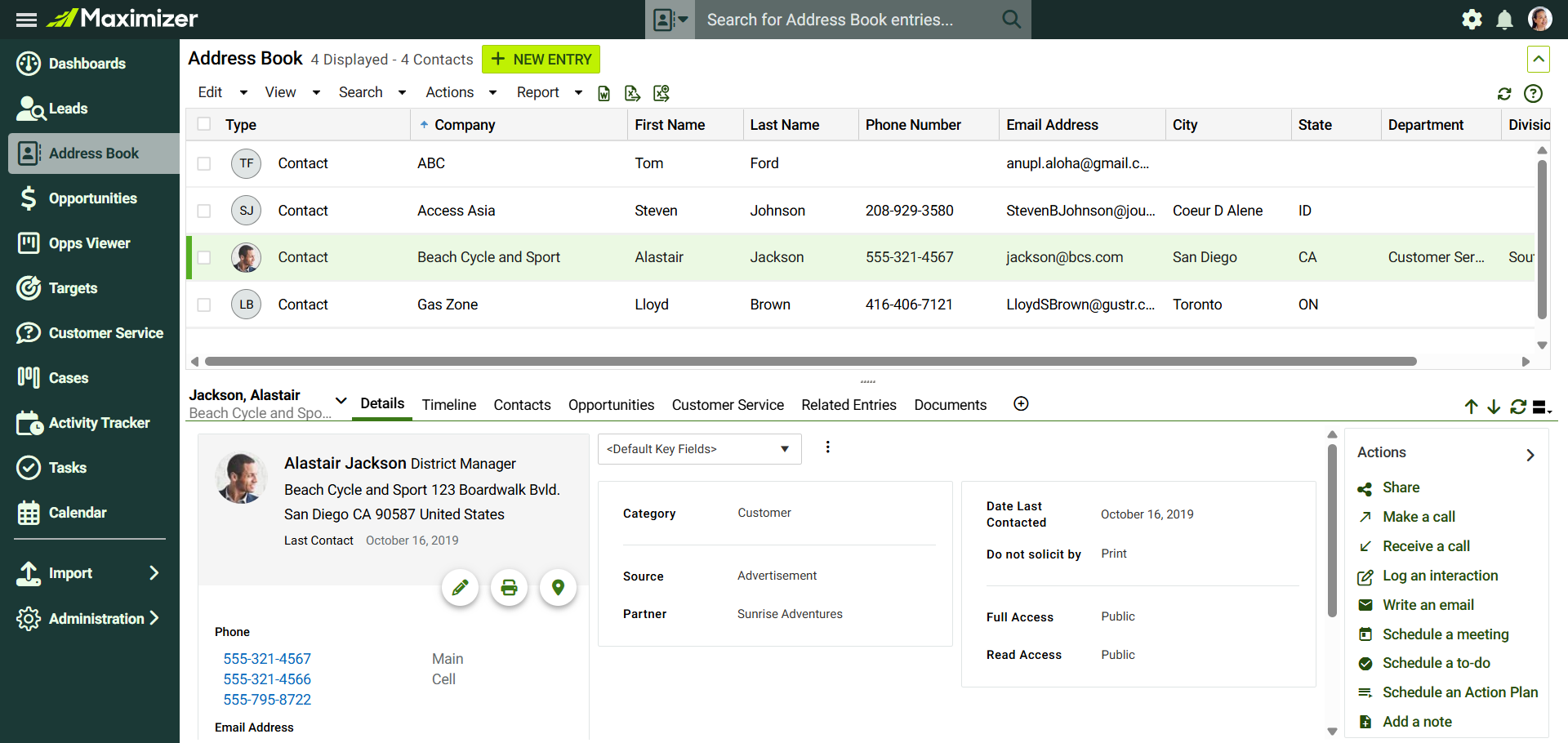Viewport: 1568px width, 743px height.
Task: Open the three-dot key fields menu
Action: click(x=827, y=447)
